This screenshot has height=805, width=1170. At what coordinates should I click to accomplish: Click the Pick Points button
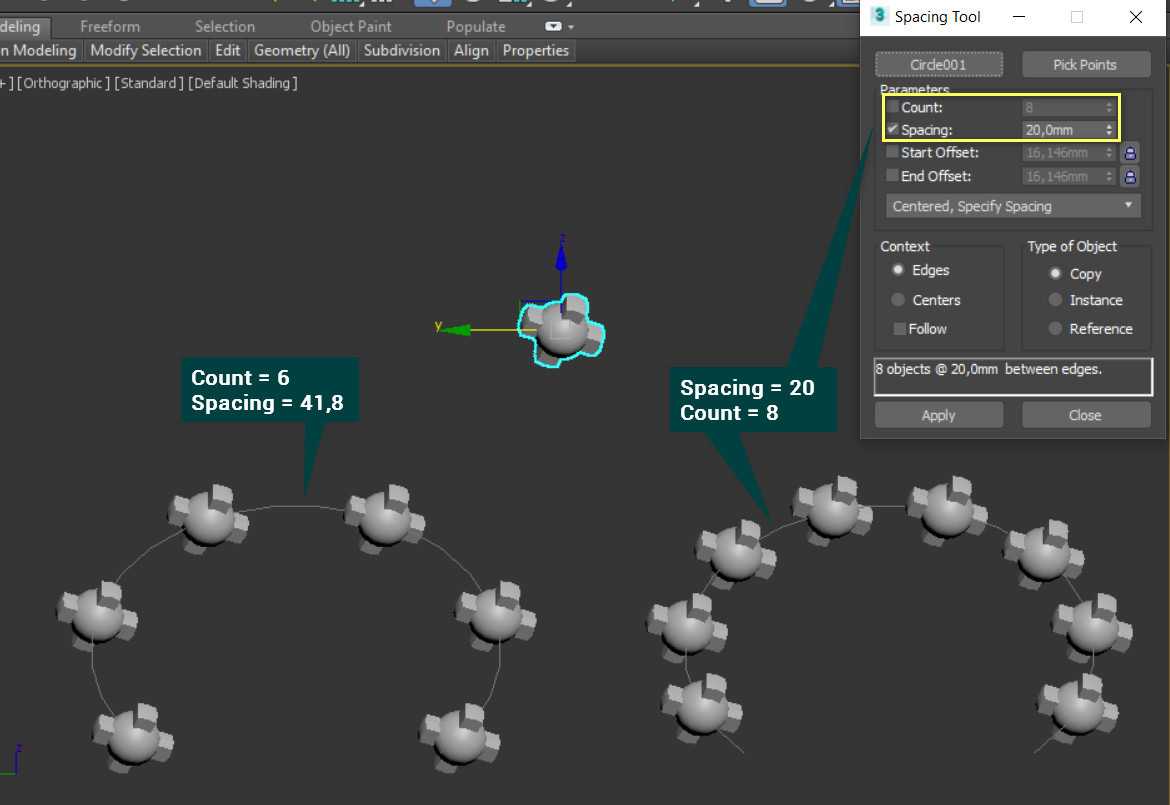(x=1084, y=65)
